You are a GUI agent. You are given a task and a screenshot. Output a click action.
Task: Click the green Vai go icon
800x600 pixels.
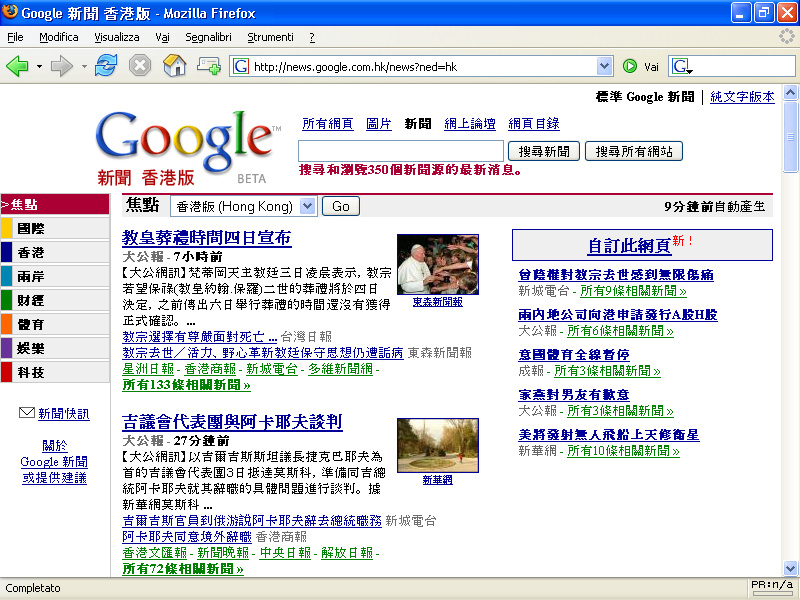(x=630, y=66)
